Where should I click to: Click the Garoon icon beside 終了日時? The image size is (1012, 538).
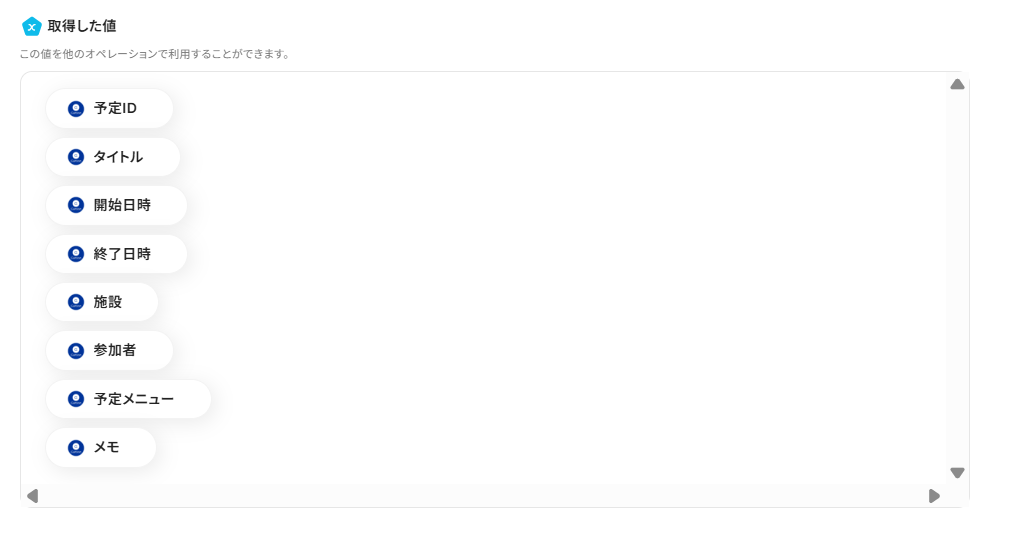point(76,254)
